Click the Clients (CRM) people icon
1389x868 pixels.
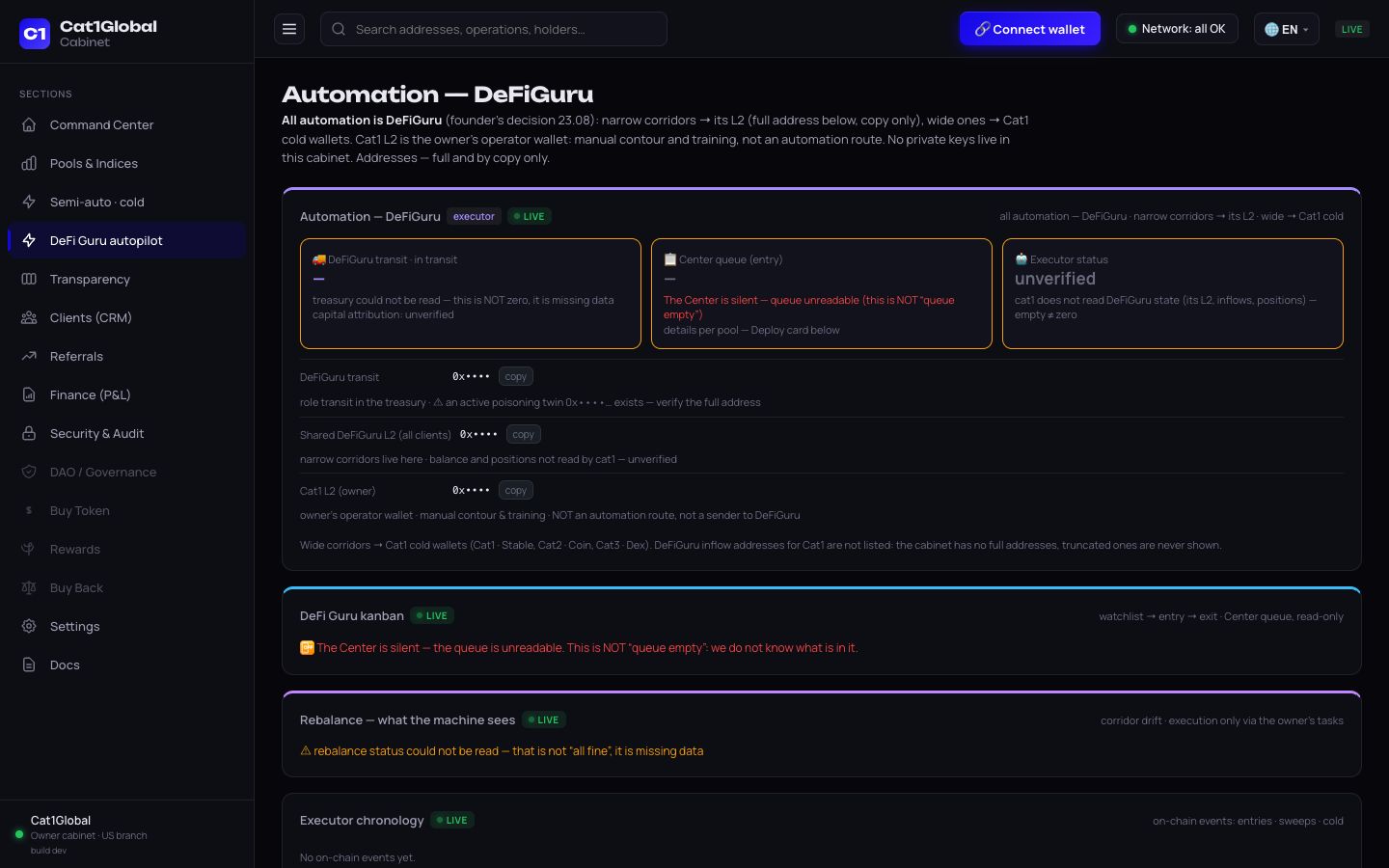[29, 317]
